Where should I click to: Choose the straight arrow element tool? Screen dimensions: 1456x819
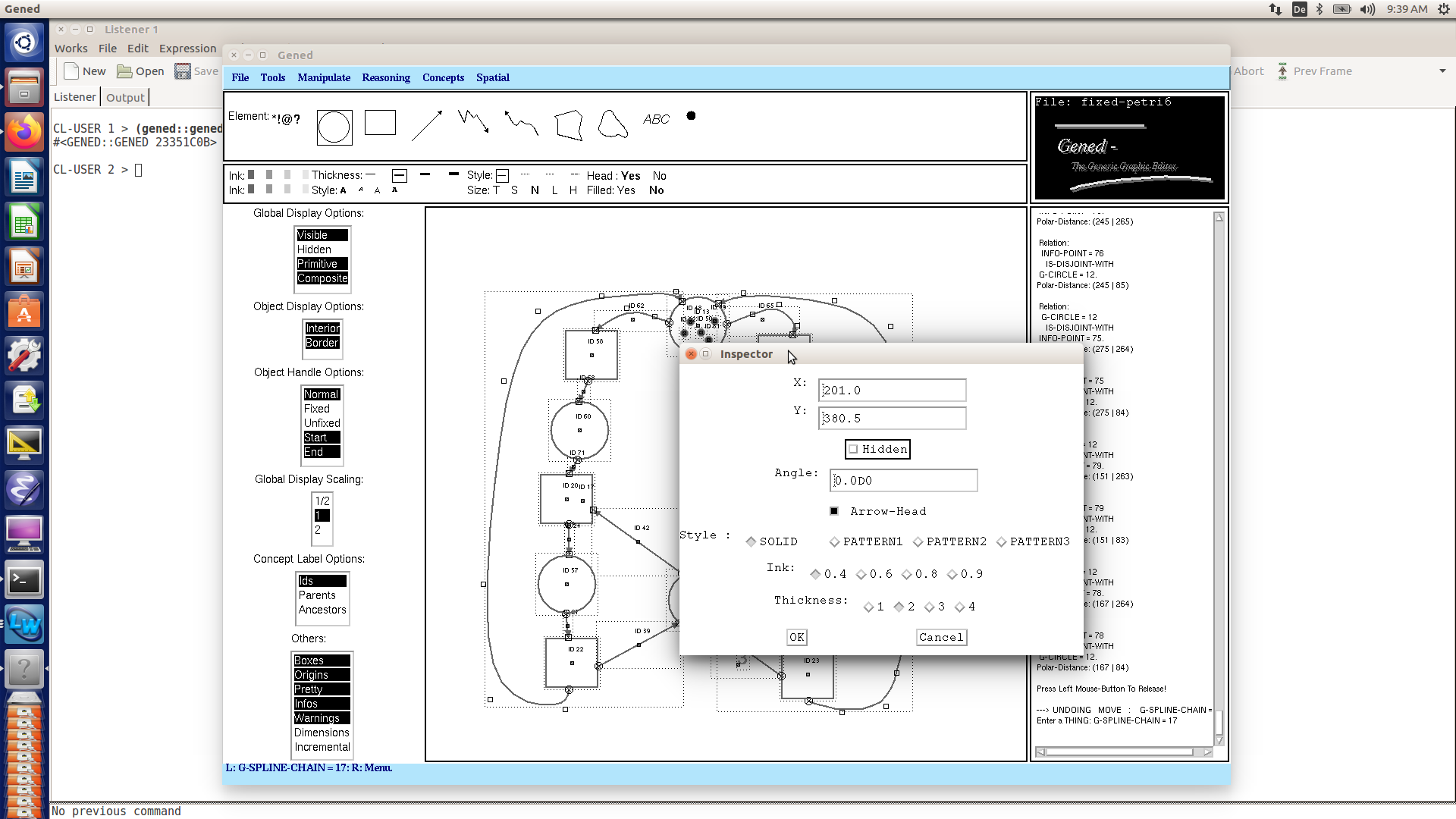click(427, 125)
